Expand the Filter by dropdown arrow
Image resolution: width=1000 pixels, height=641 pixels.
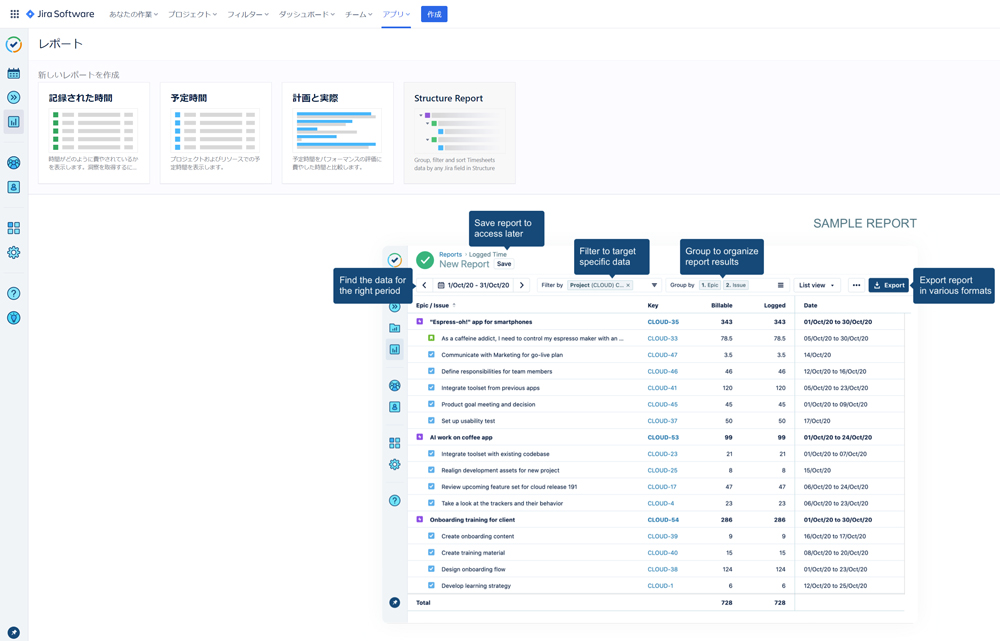tap(654, 285)
